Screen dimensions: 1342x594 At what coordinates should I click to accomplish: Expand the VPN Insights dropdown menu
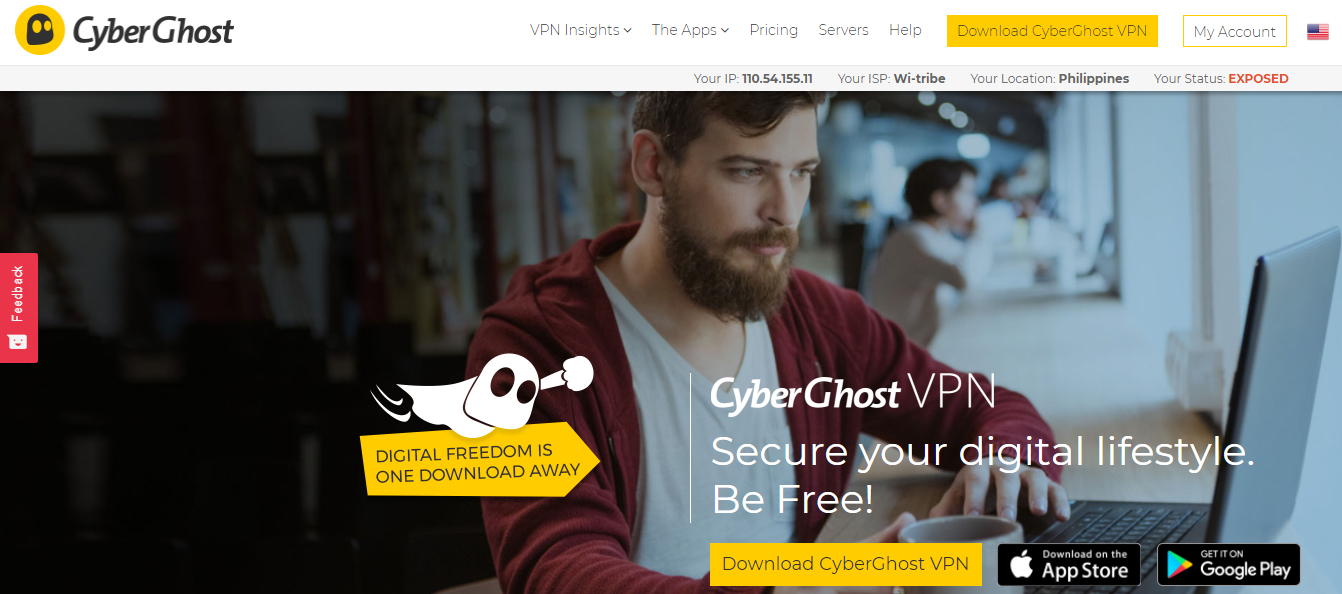[581, 30]
